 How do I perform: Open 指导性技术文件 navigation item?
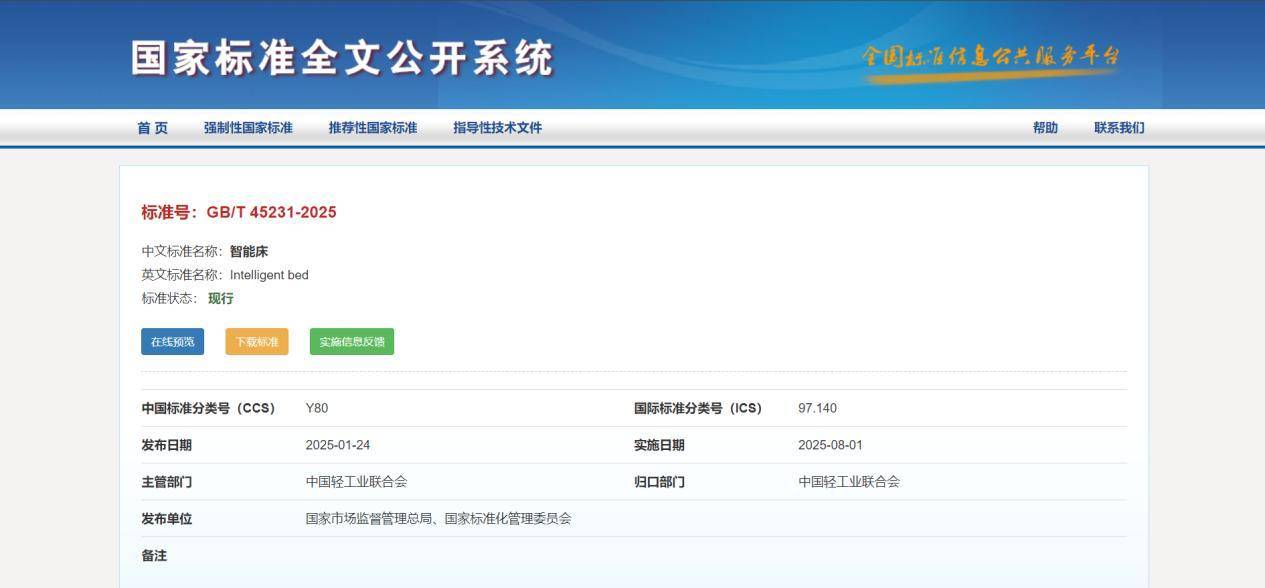pyautogui.click(x=497, y=128)
